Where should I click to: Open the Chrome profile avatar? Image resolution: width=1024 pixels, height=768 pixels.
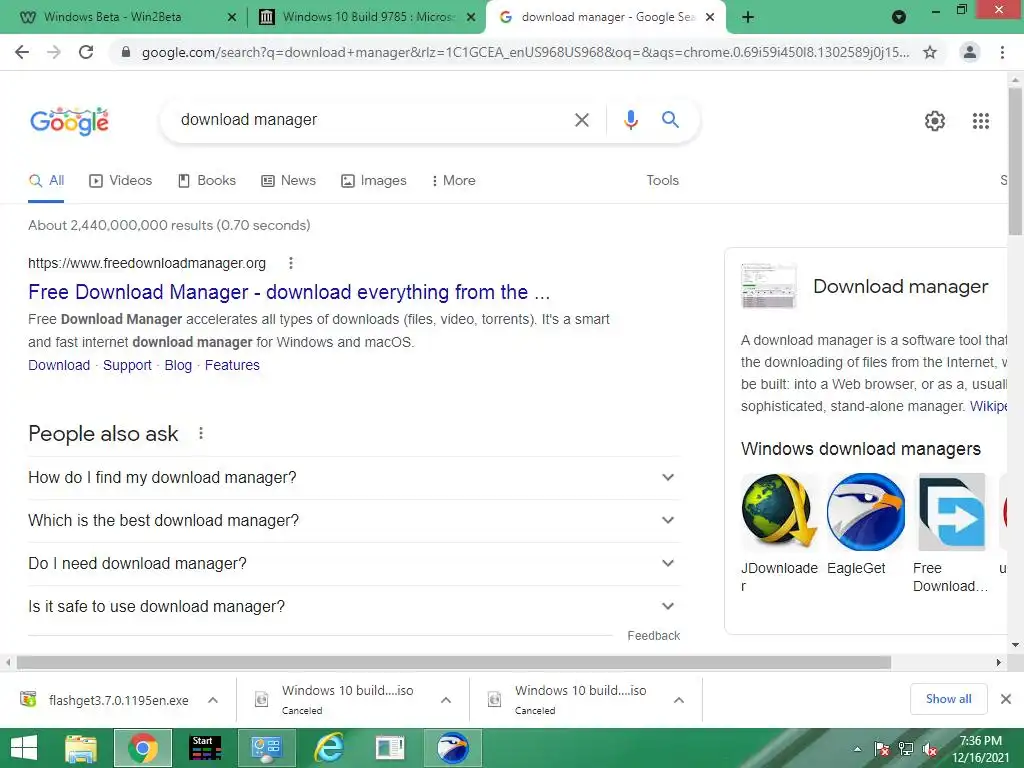point(970,52)
